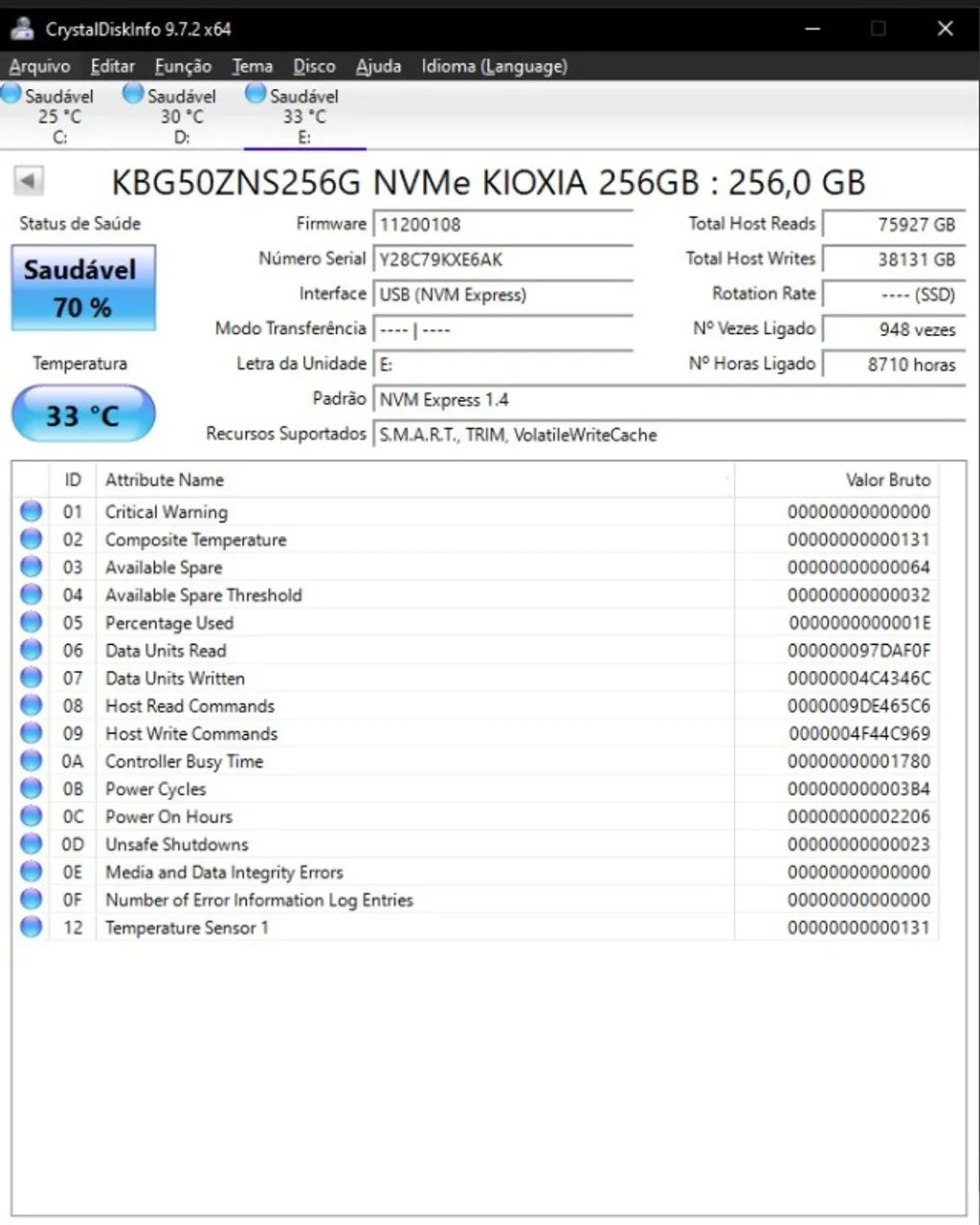
Task: Click the status orb beside Host Read Commands
Action: [x=32, y=705]
